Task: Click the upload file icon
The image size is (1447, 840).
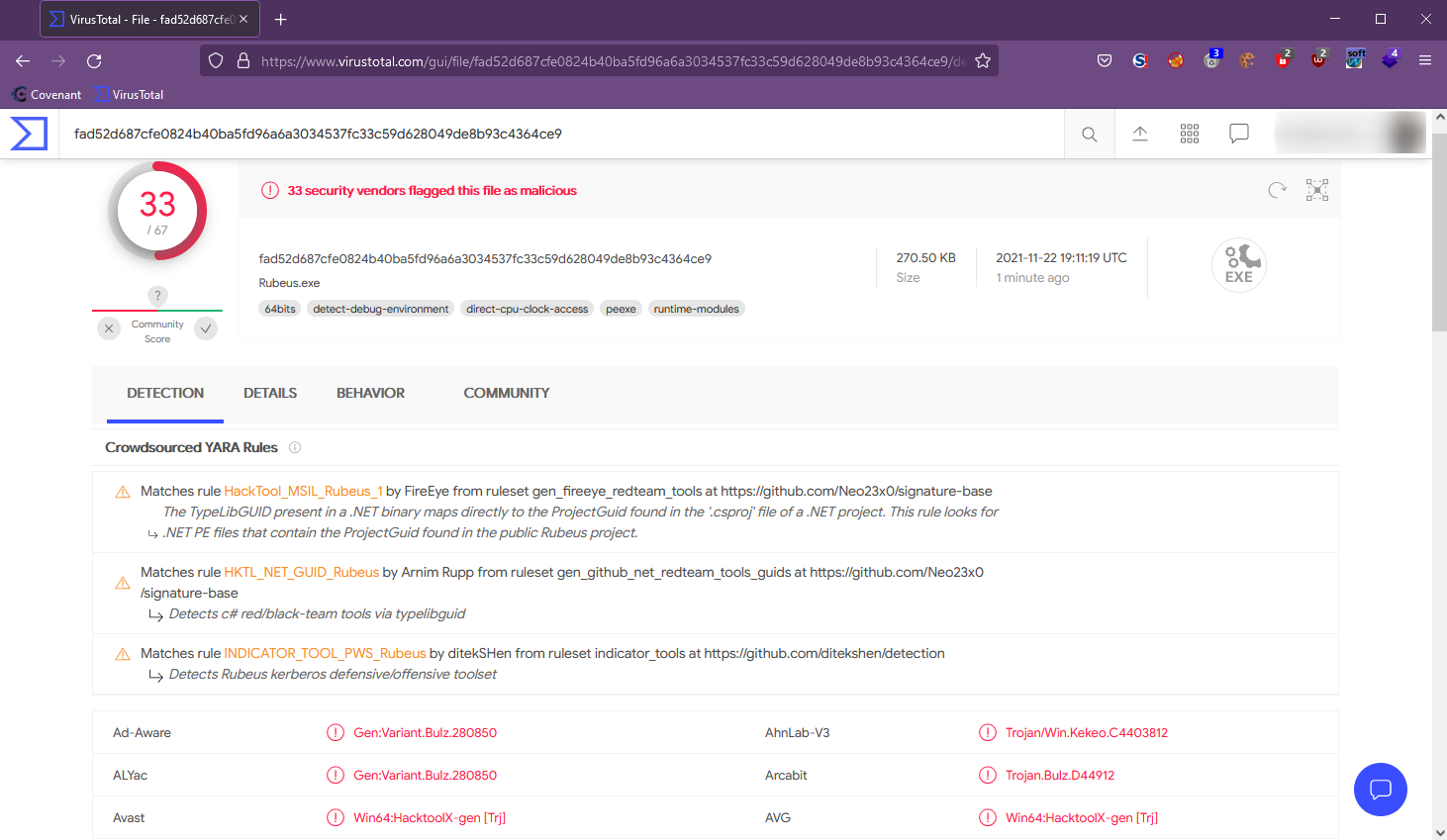Action: tap(1140, 134)
